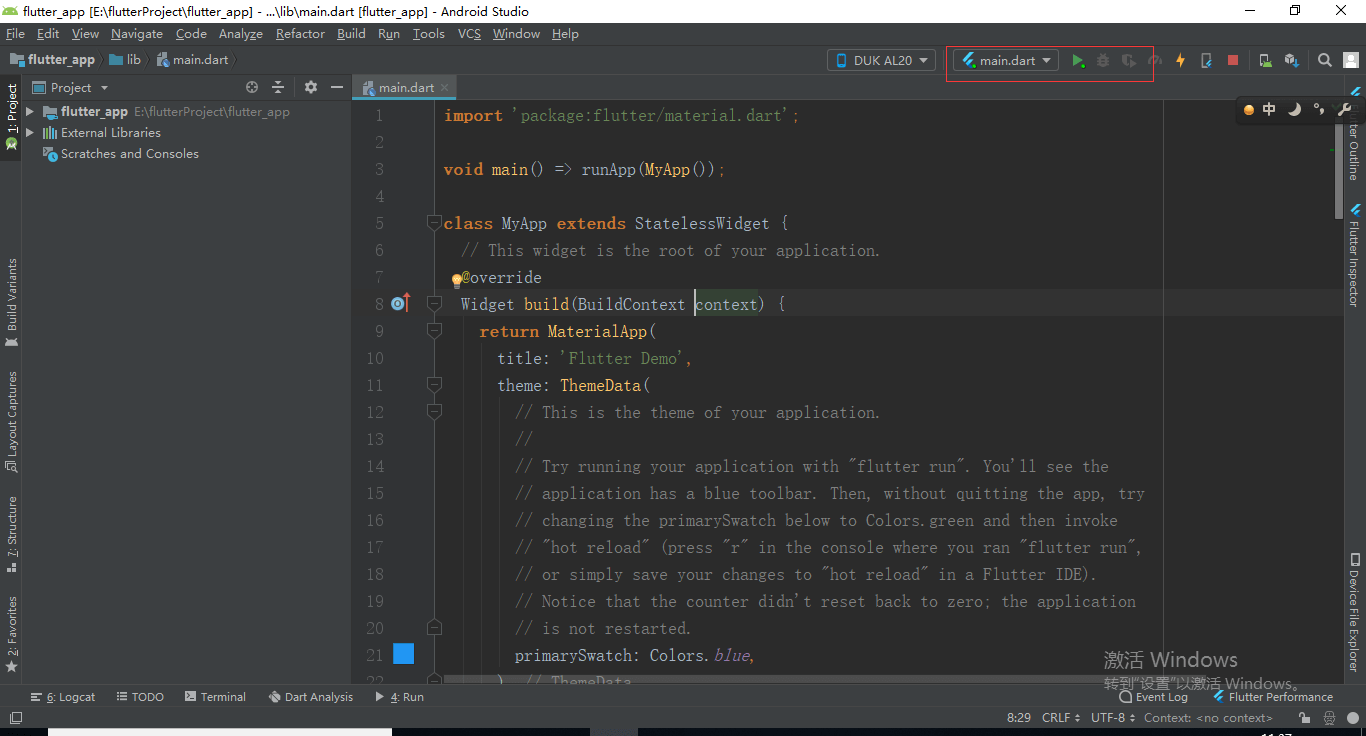Click the override gutter icon on line 8
1366x736 pixels.
click(400, 303)
